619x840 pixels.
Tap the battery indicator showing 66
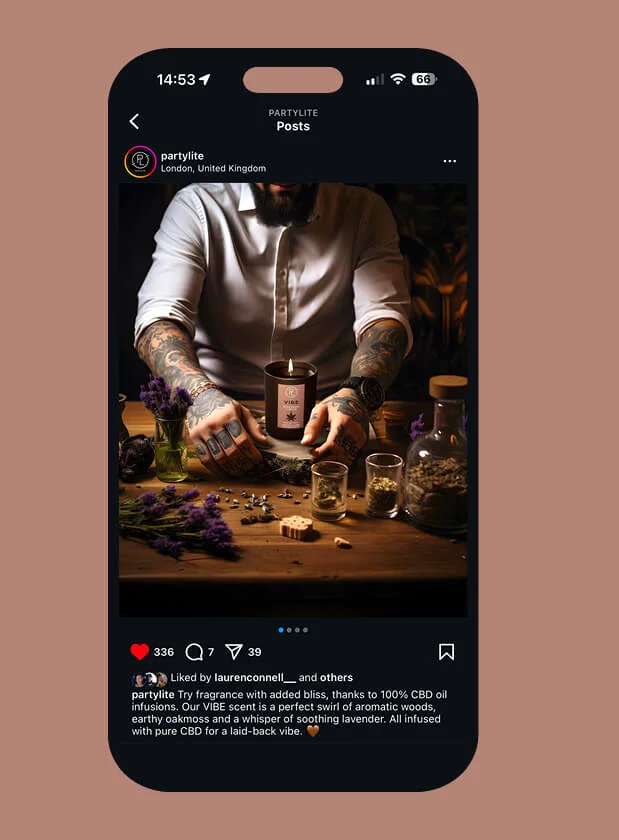(424, 79)
